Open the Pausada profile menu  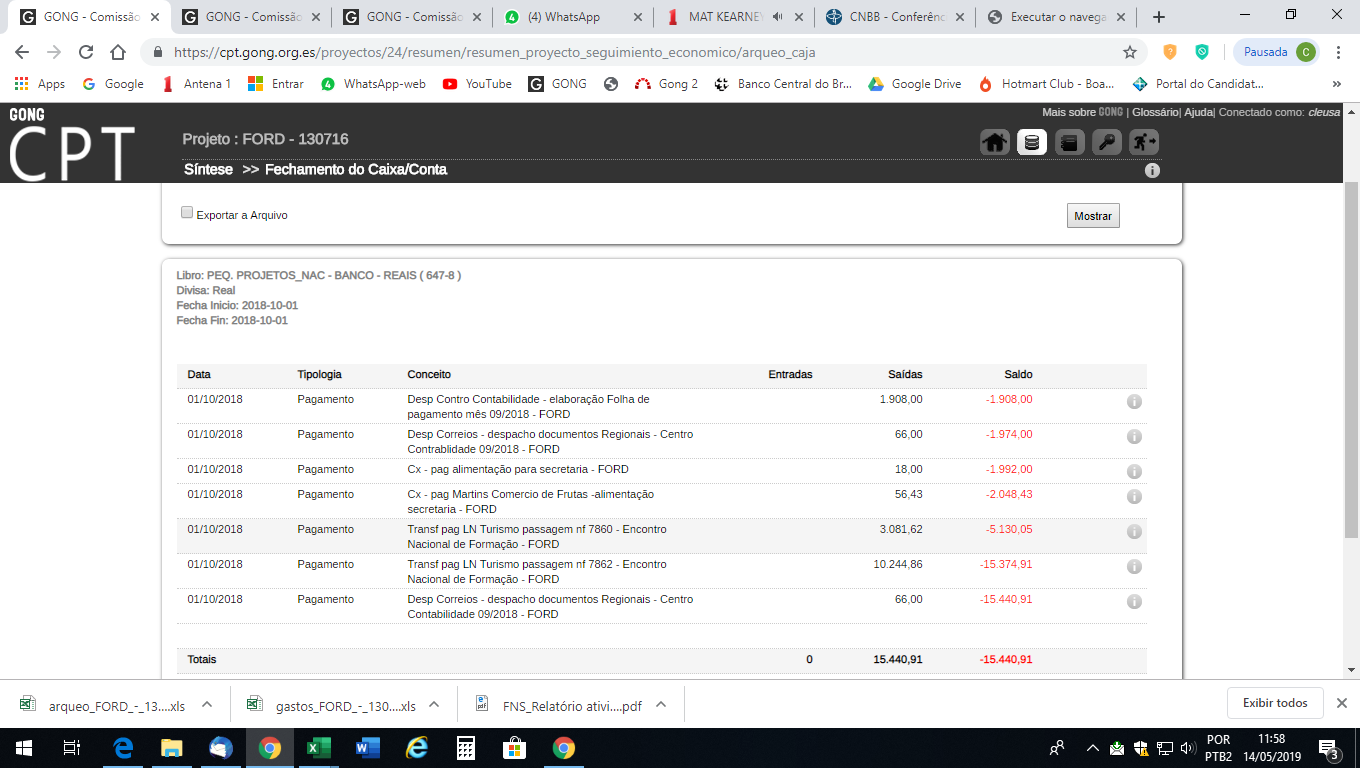(x=1277, y=52)
